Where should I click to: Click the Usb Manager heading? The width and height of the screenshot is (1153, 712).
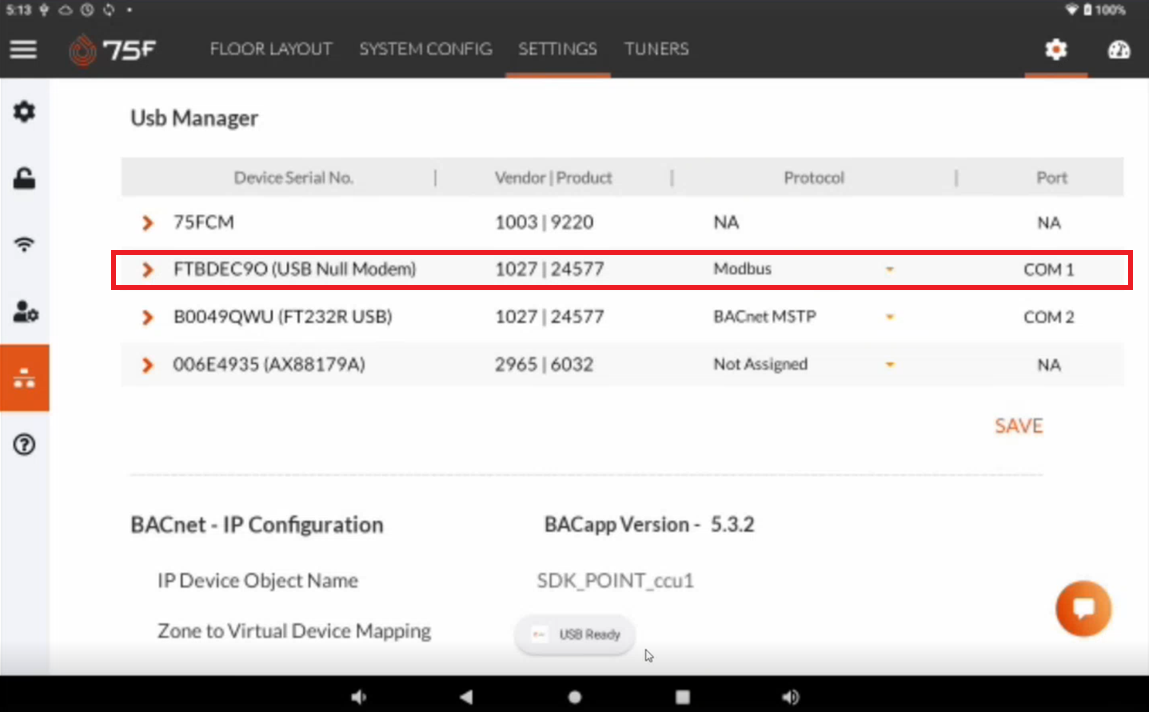194,118
